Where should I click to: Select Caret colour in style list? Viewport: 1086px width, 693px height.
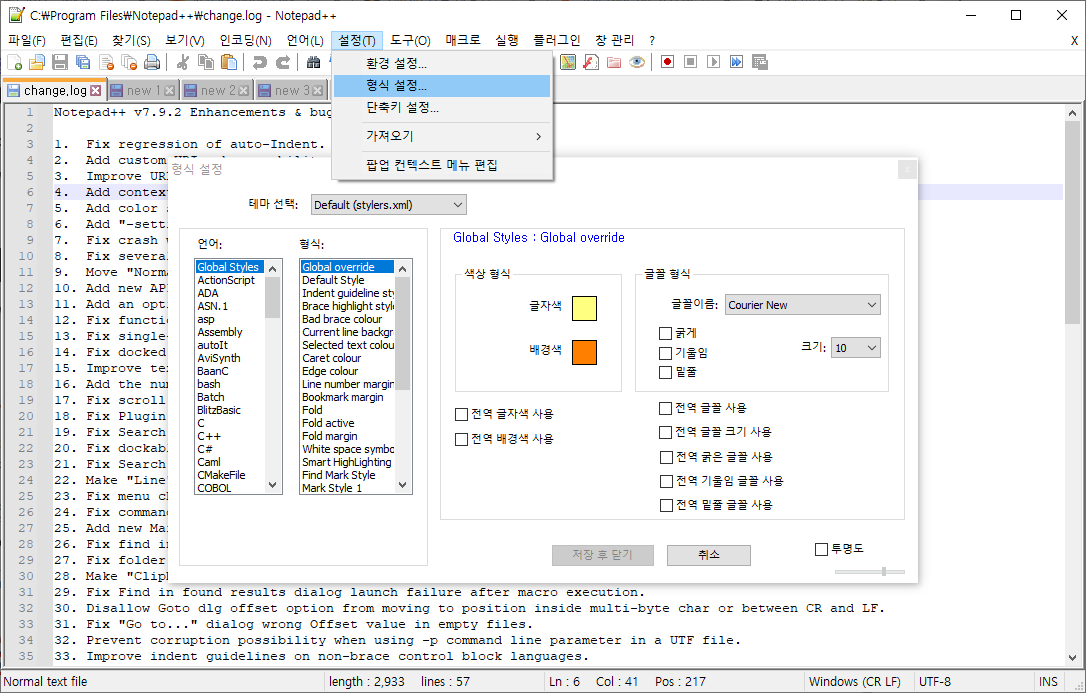(x=332, y=359)
